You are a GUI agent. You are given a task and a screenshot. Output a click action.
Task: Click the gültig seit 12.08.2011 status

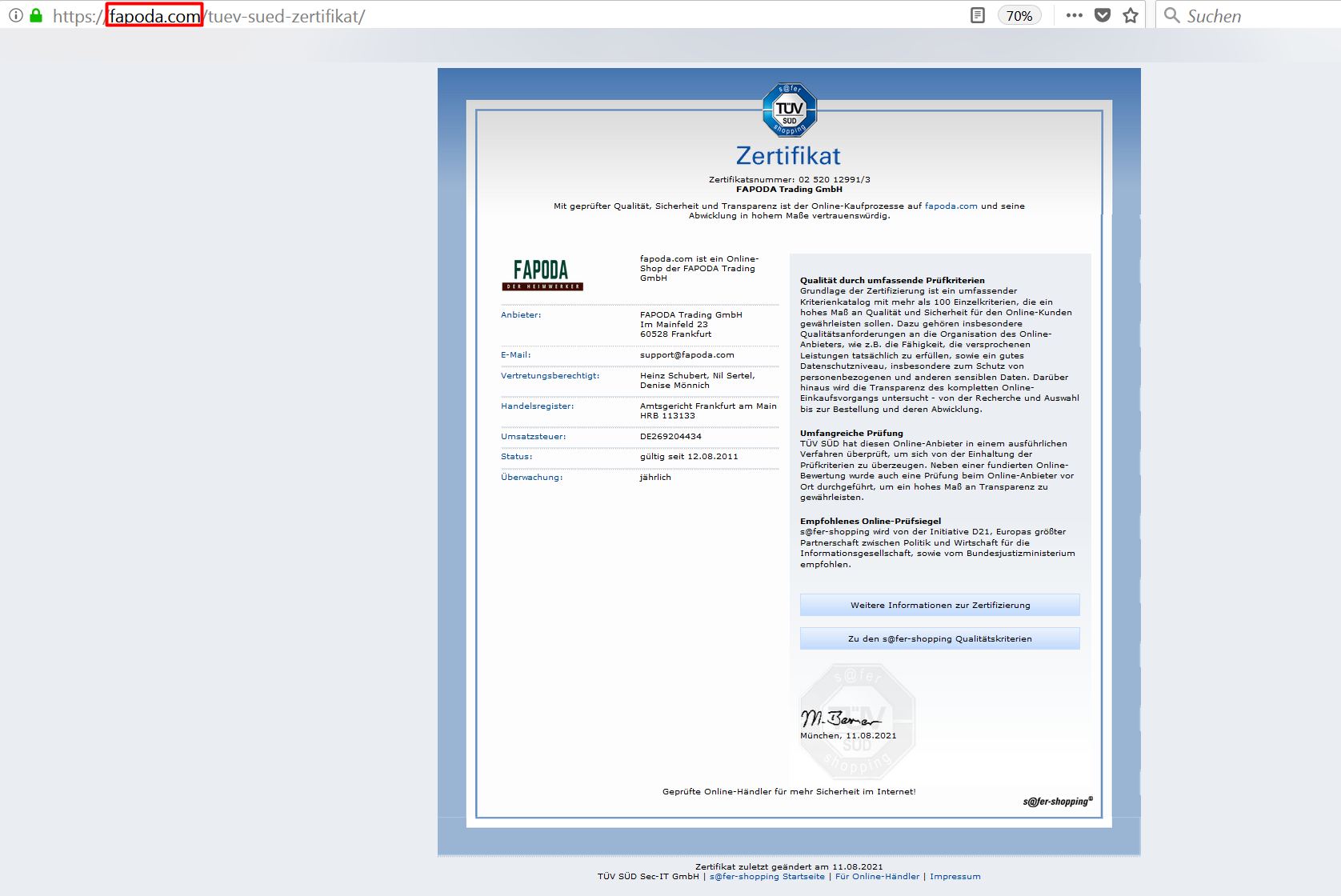(x=689, y=457)
